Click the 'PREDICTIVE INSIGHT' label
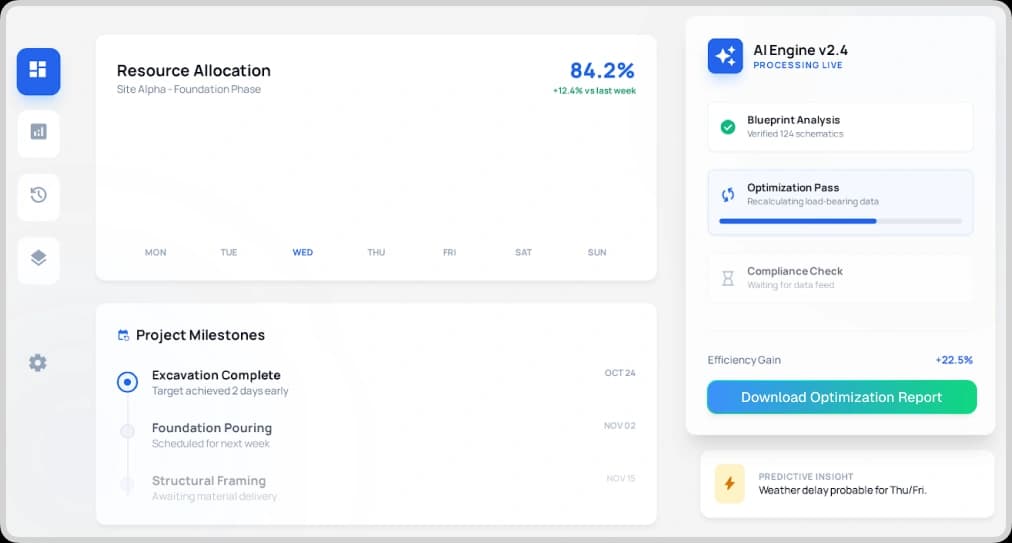 (x=806, y=476)
